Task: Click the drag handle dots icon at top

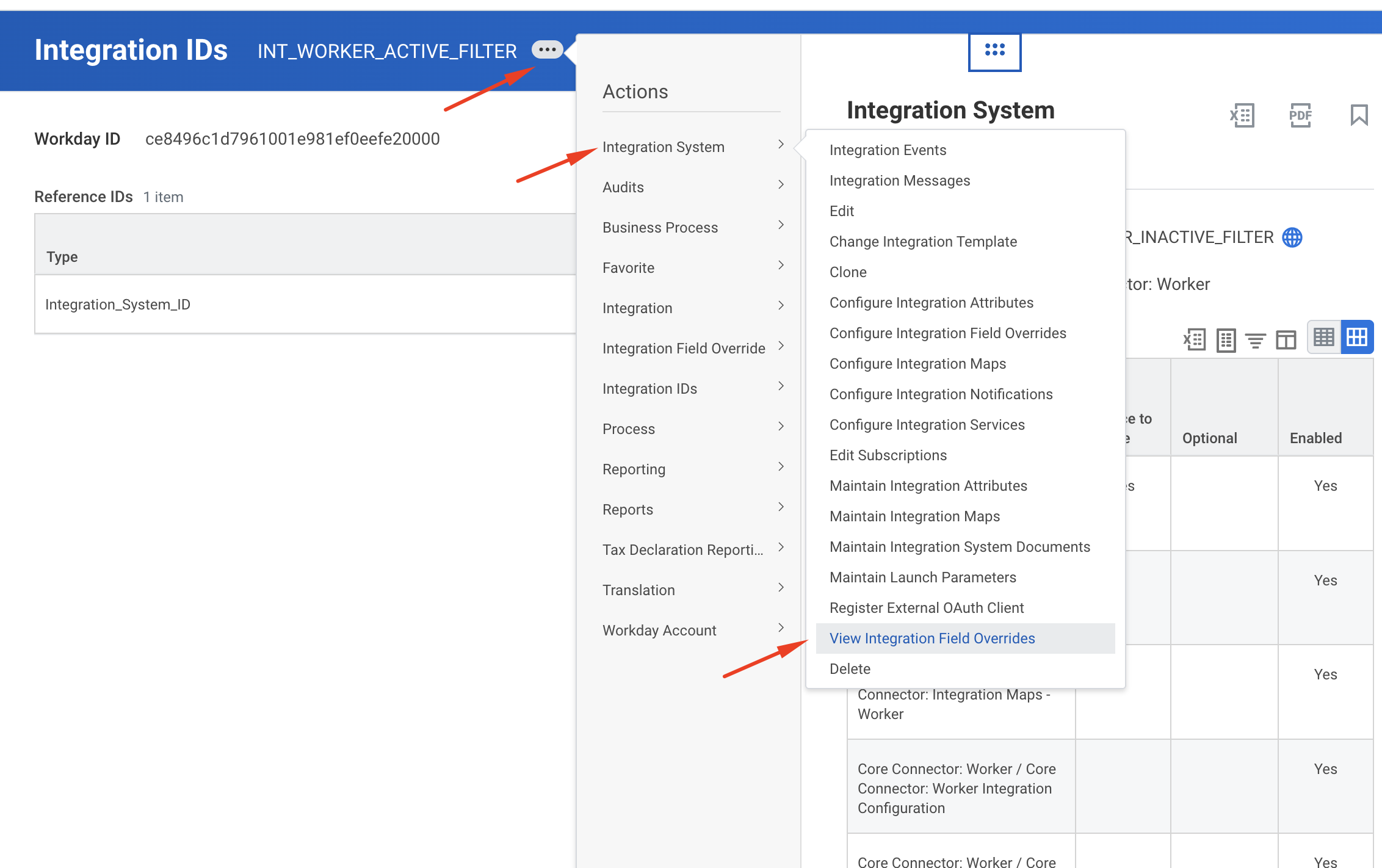Action: point(994,51)
